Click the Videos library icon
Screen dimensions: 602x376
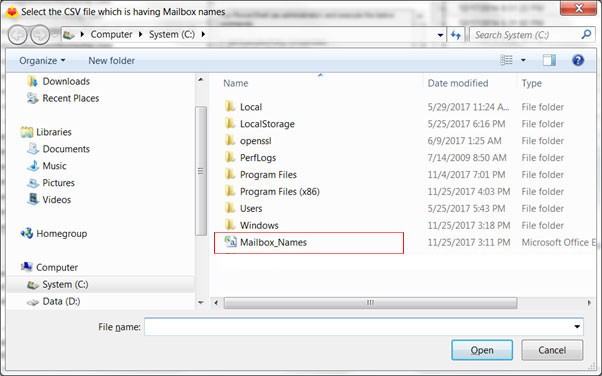(x=33, y=199)
